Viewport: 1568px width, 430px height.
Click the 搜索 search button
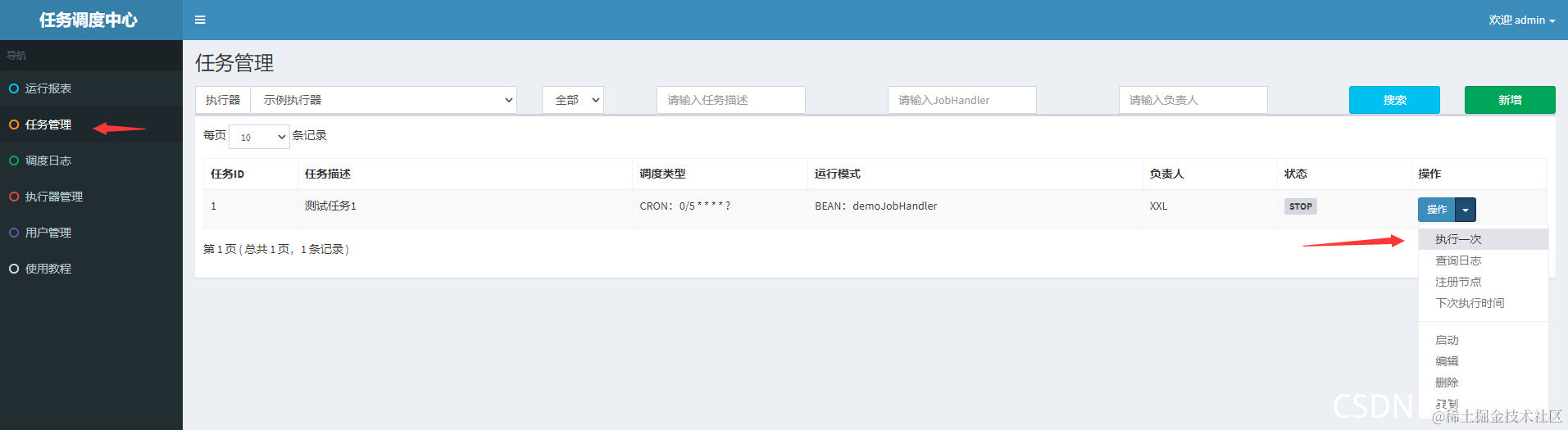click(1394, 100)
